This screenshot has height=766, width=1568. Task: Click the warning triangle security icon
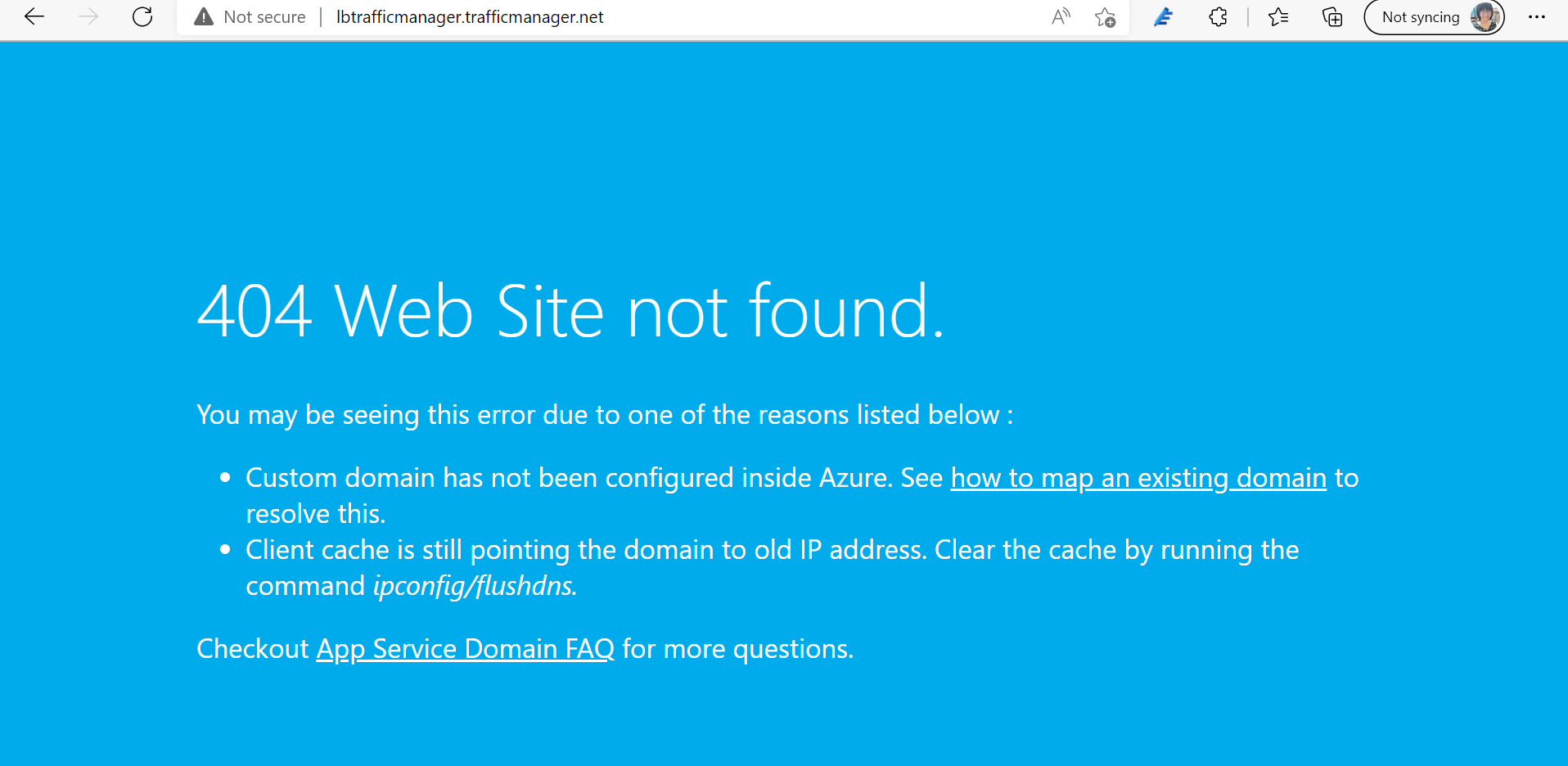(204, 16)
